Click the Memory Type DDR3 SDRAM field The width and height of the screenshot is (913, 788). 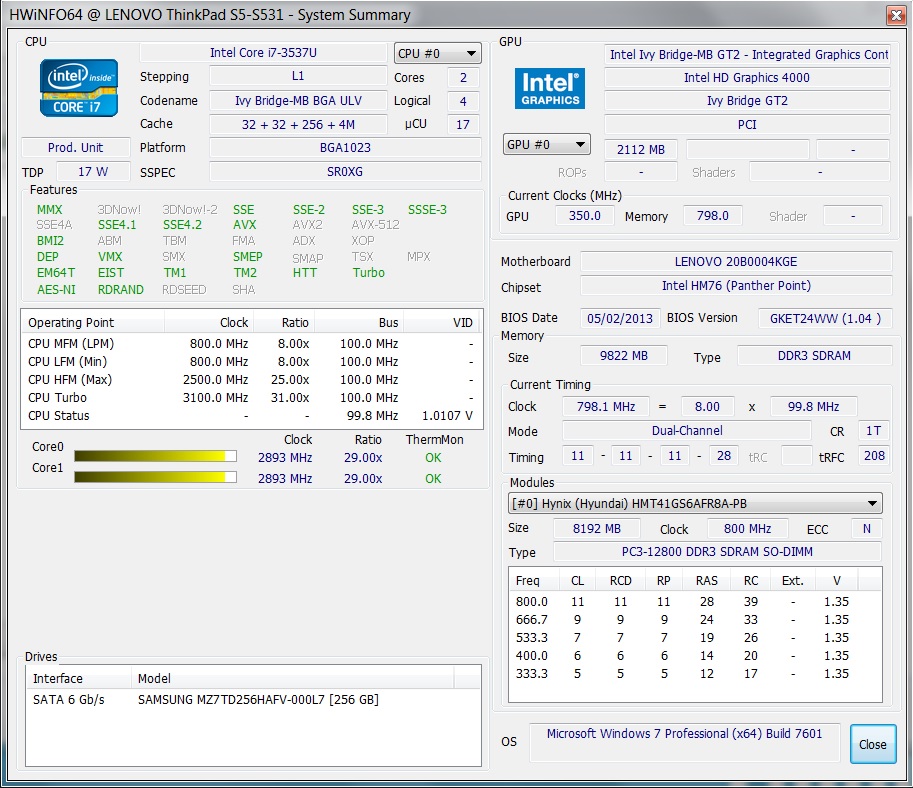pyautogui.click(x=815, y=356)
